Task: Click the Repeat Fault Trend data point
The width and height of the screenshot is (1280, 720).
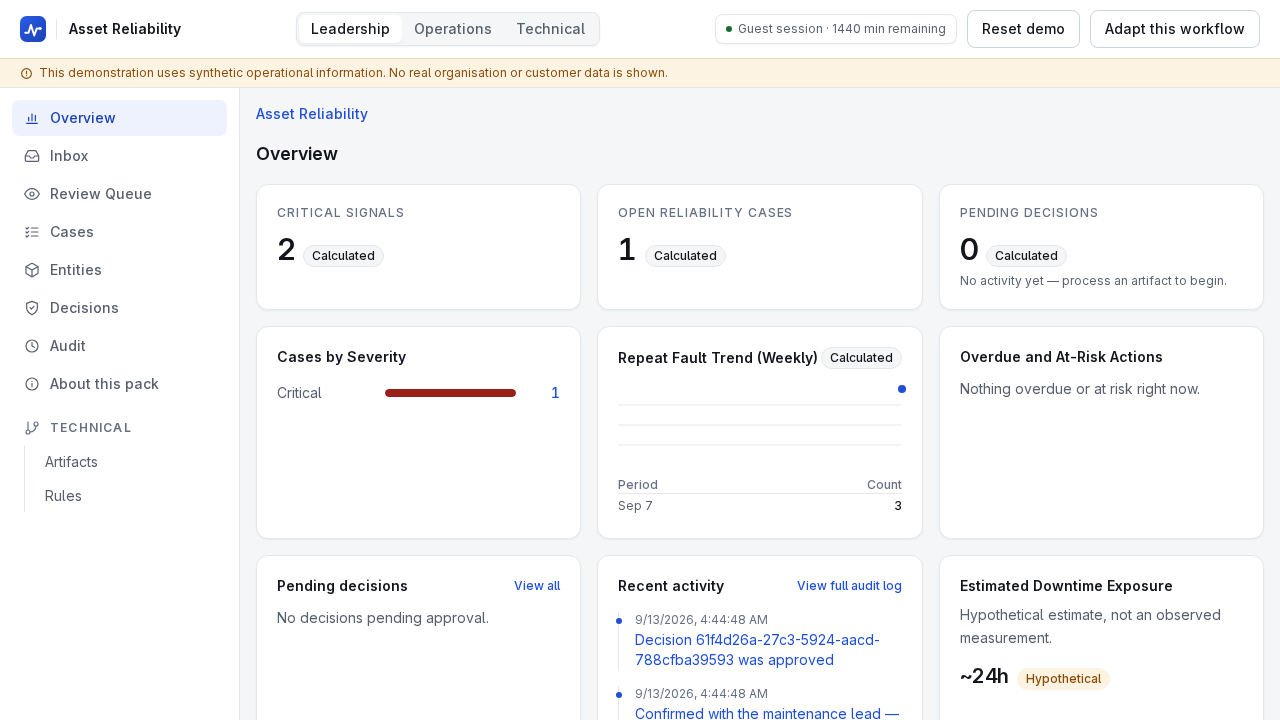Action: [x=902, y=389]
